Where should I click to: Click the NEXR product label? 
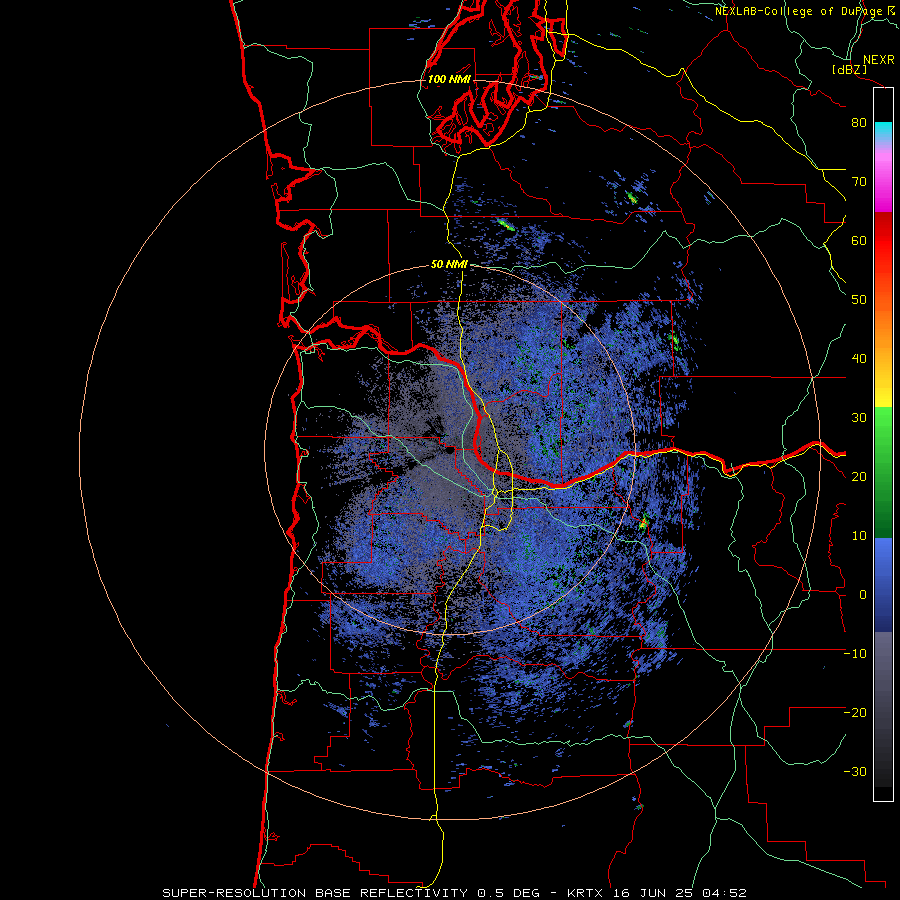[878, 60]
